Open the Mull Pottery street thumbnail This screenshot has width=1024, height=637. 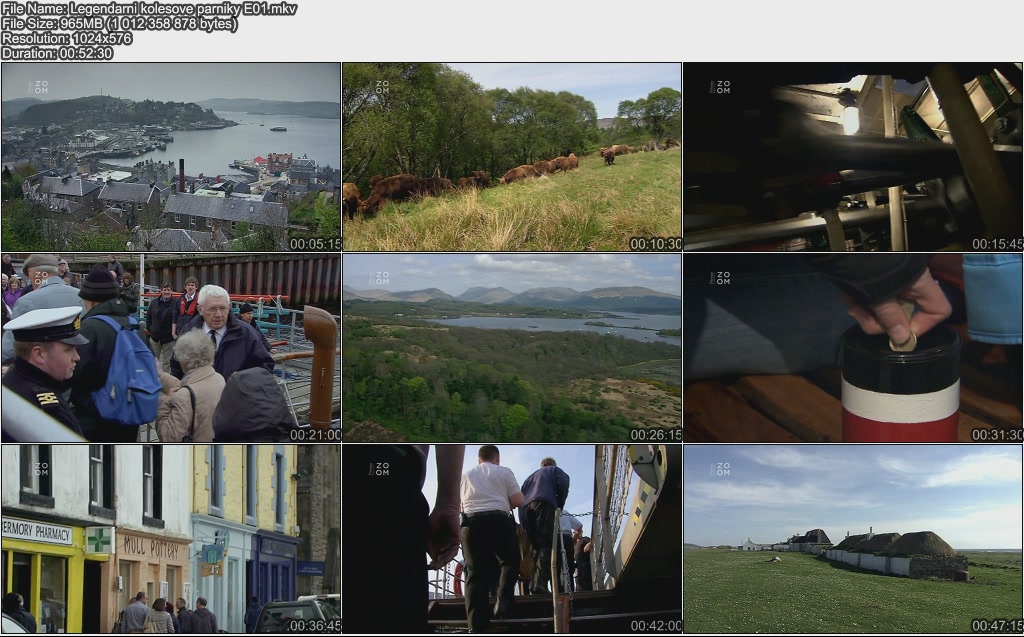[x=171, y=539]
